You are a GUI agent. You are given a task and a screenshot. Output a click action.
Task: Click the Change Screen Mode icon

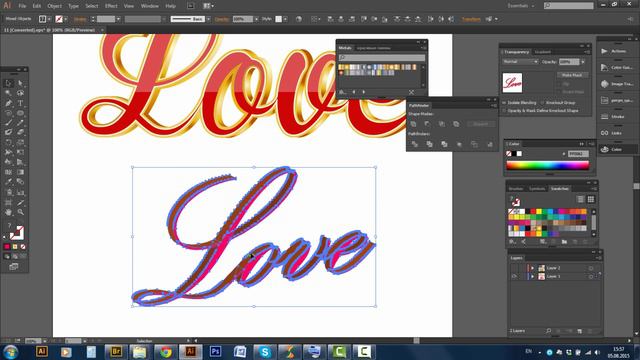coord(14,267)
